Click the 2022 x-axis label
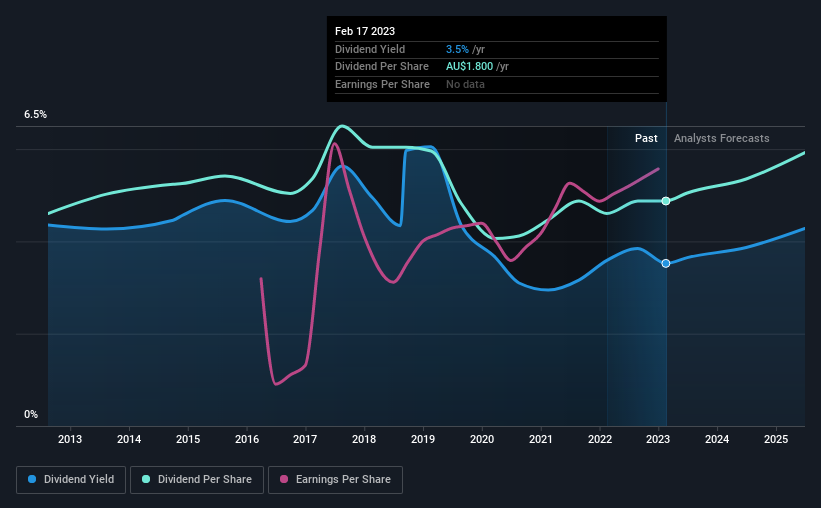The height and width of the screenshot is (508, 821). [600, 439]
